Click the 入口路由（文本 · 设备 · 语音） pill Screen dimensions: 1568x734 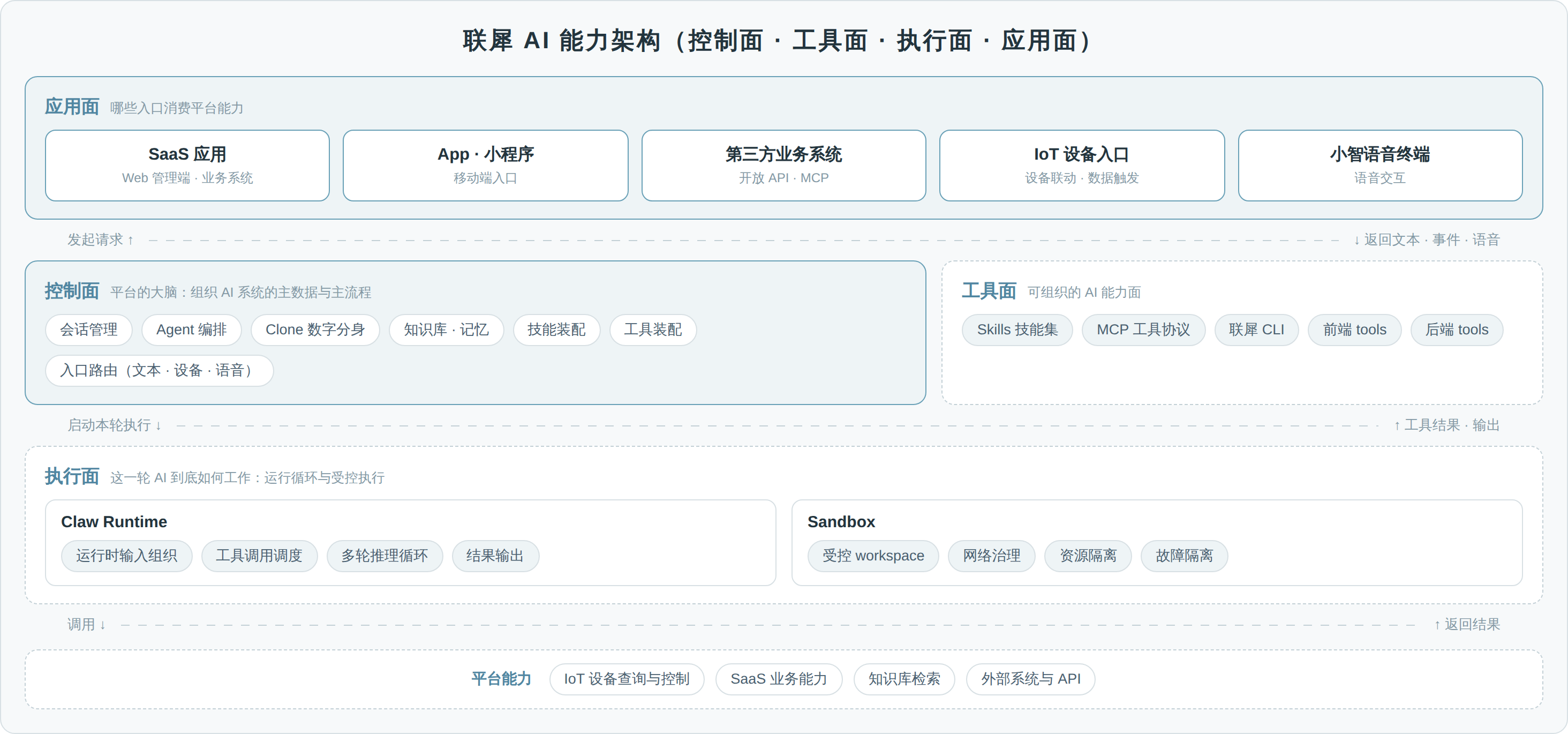160,370
